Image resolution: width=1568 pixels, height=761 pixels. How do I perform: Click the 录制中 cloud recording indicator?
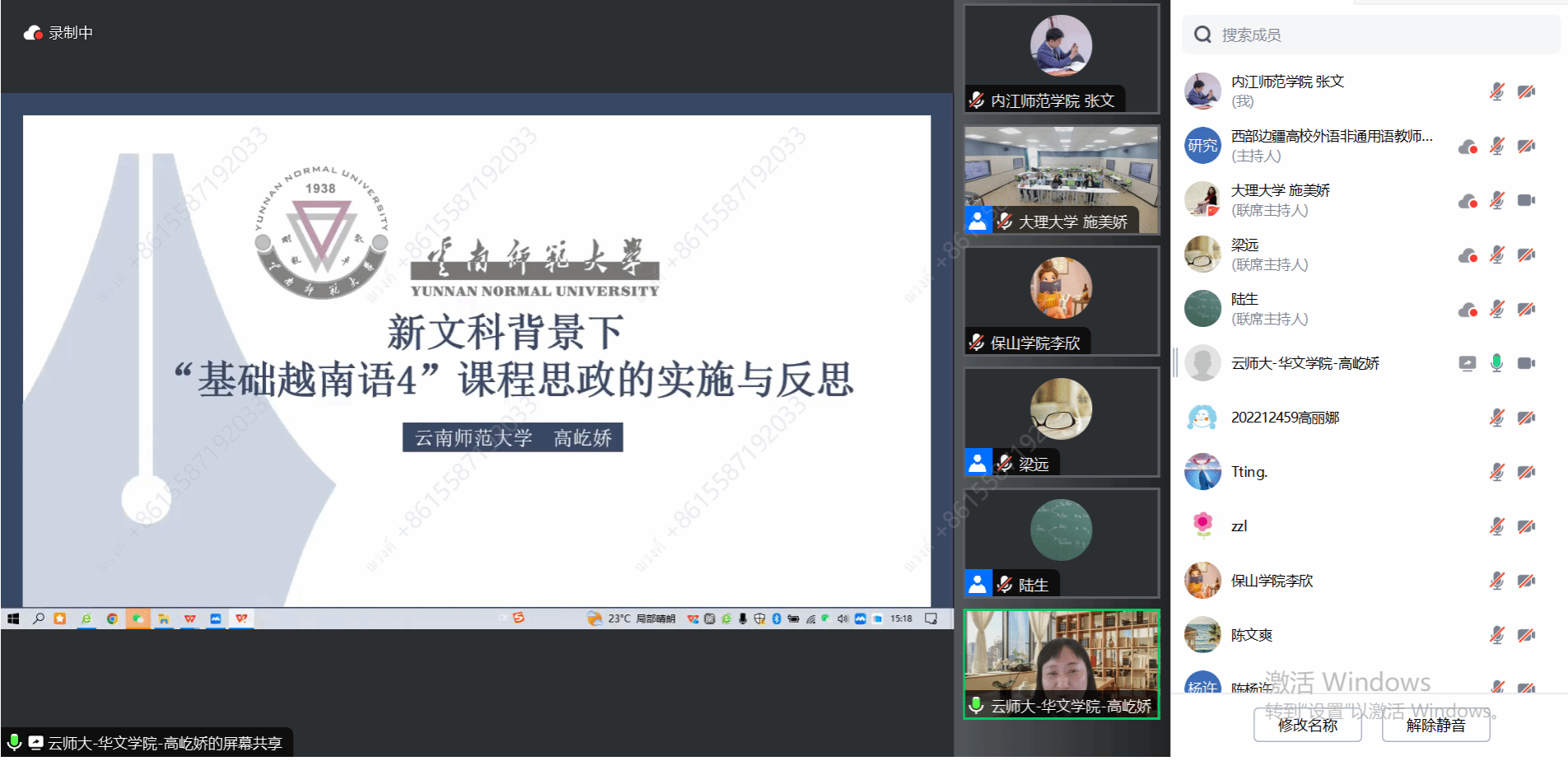point(58,33)
